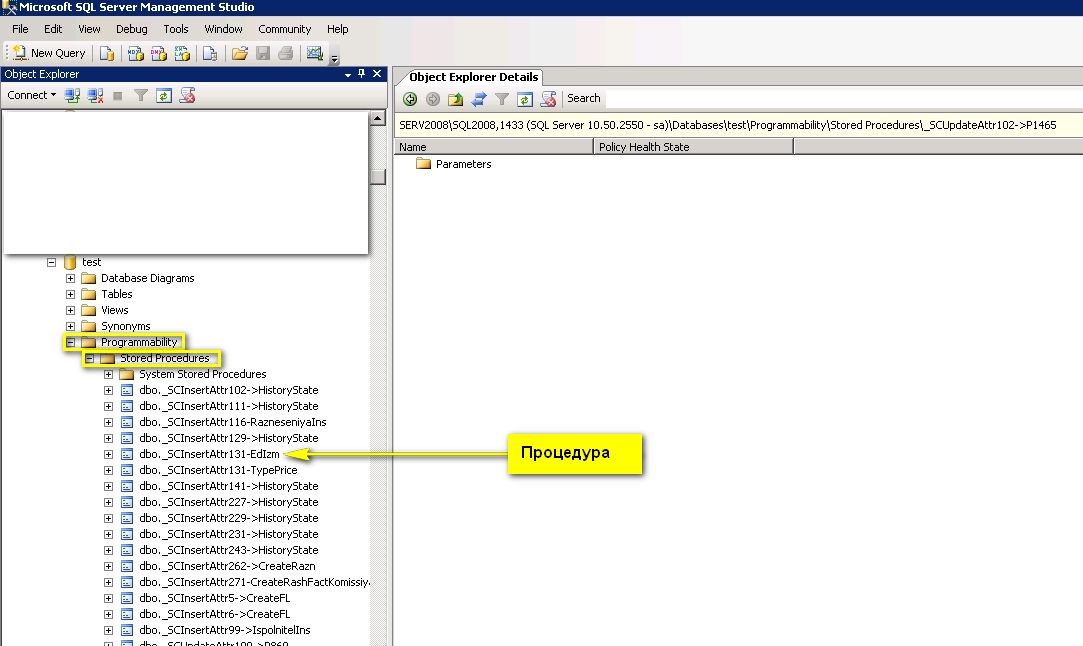
Task: Expand System Stored Procedures folder
Action: [x=108, y=374]
